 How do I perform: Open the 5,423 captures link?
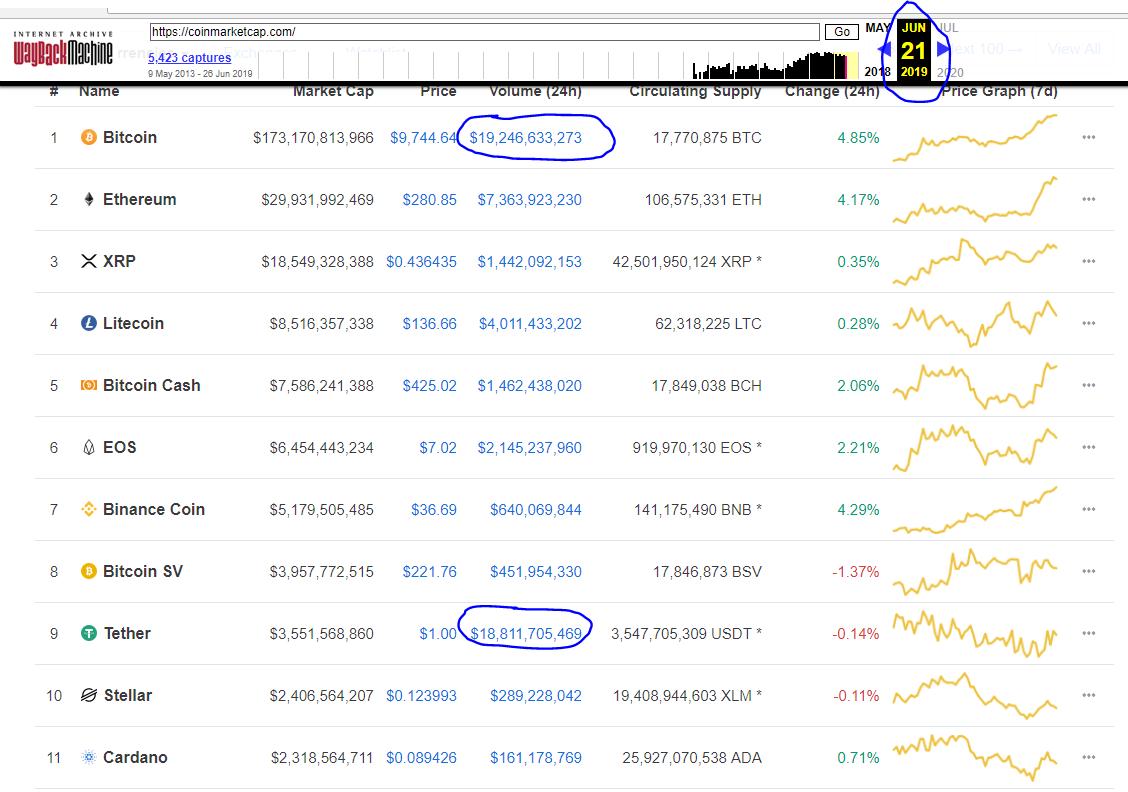pyautogui.click(x=189, y=58)
